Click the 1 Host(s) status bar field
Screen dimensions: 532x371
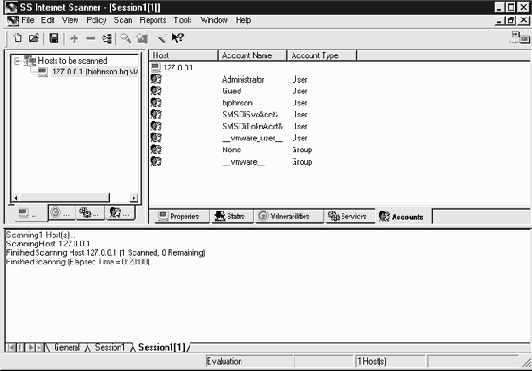click(x=390, y=361)
